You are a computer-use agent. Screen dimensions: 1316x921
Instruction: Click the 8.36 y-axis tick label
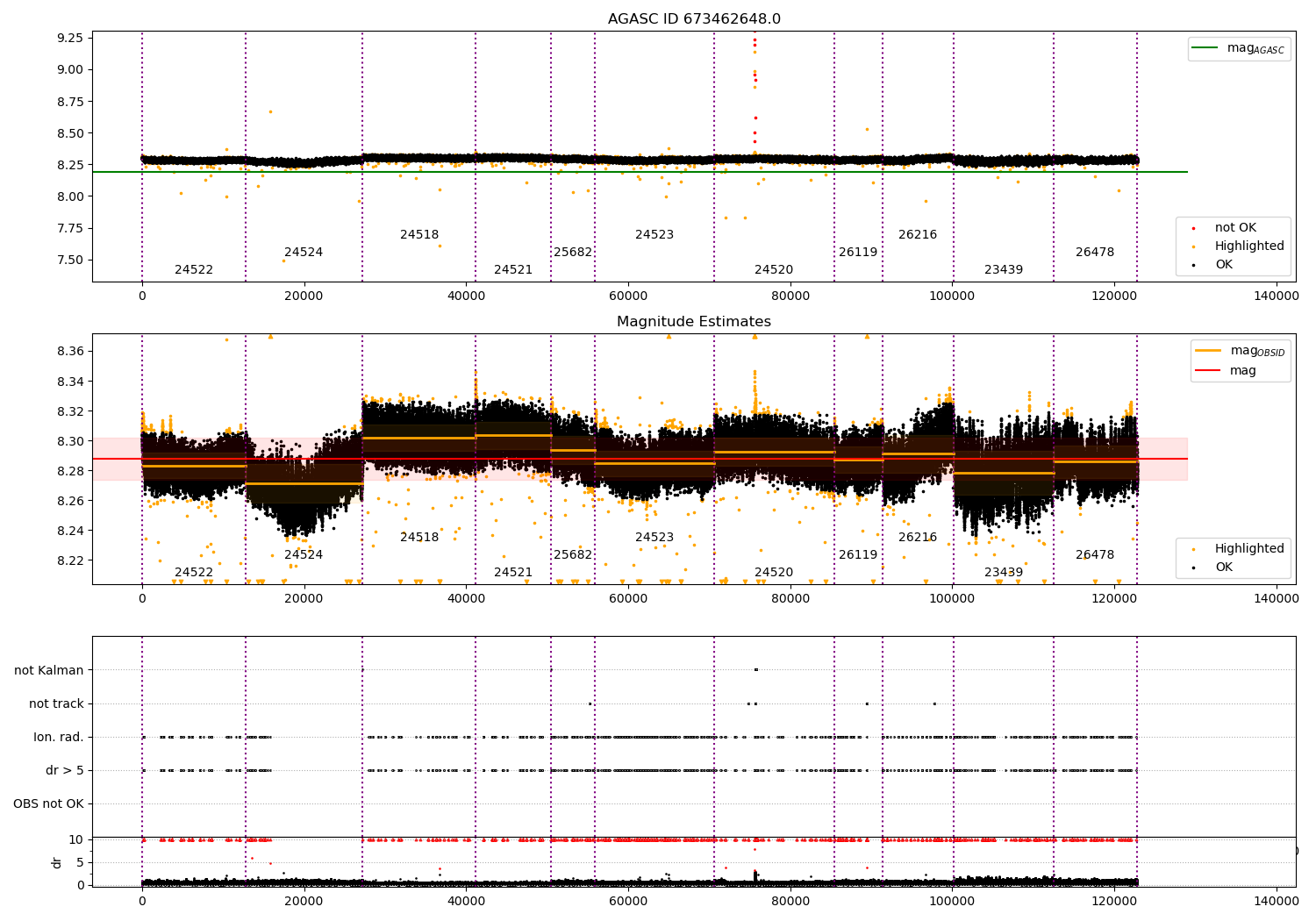[70, 351]
